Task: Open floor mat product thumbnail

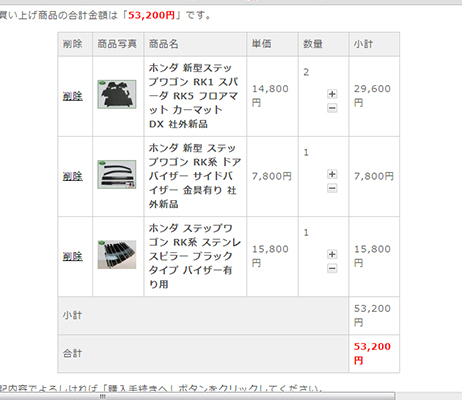Action: pos(117,94)
